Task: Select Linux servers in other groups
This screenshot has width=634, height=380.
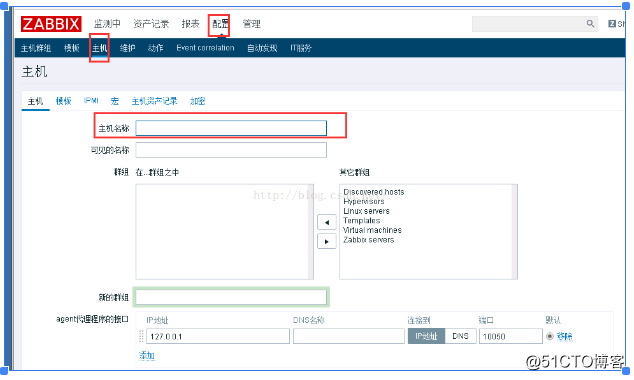Action: tap(366, 211)
